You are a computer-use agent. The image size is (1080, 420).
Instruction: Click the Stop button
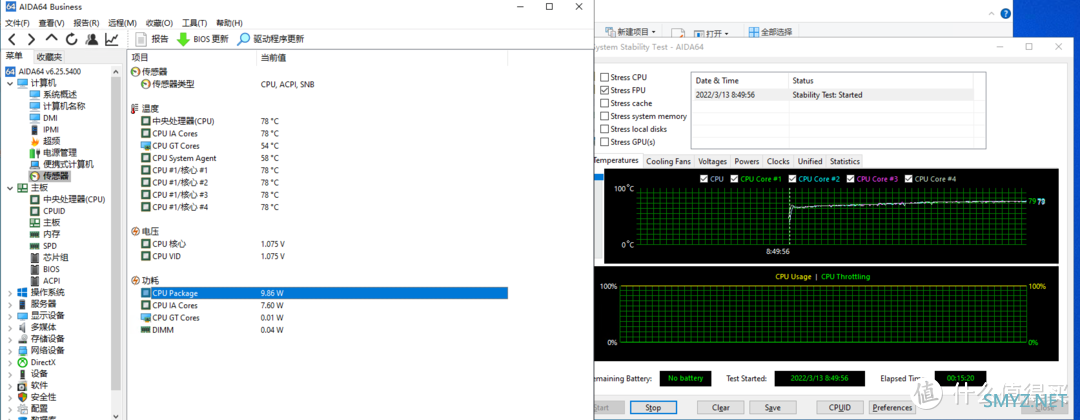coord(653,408)
